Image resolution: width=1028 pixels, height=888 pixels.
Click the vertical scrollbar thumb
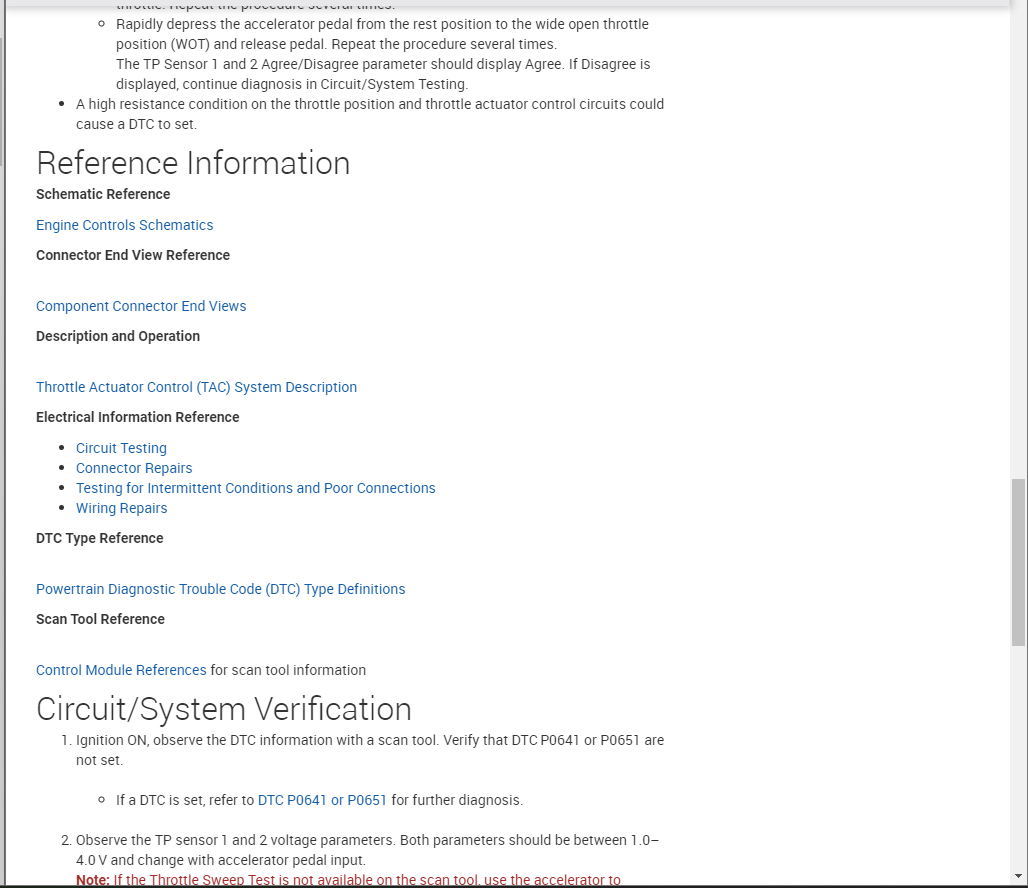coord(1018,560)
